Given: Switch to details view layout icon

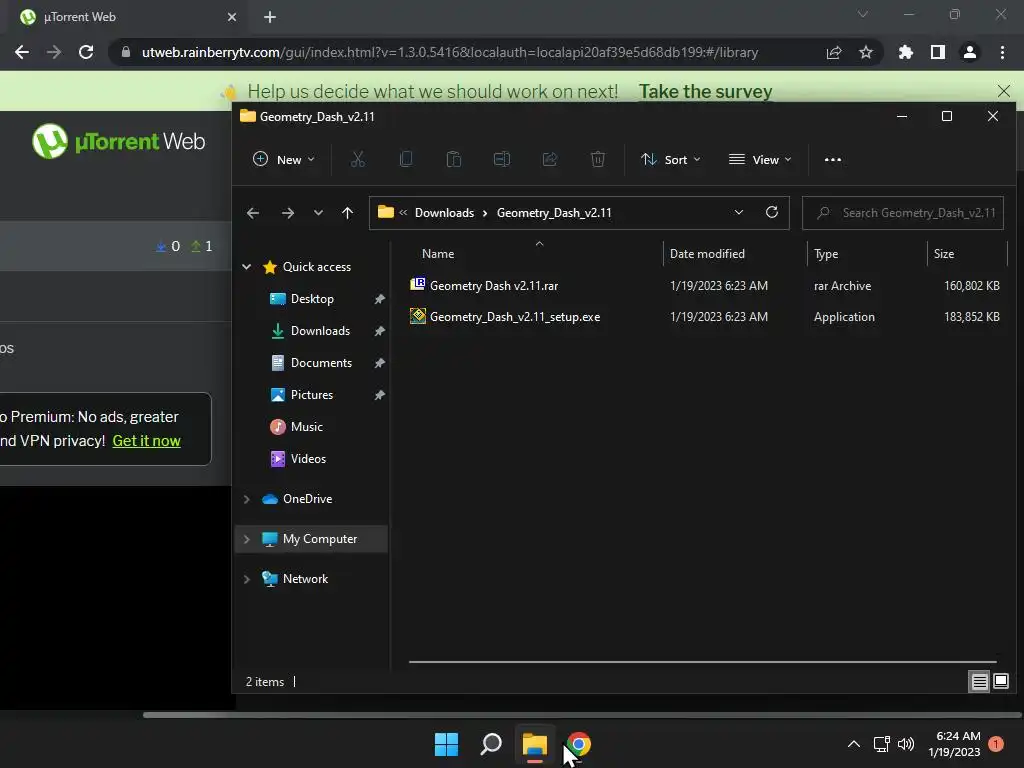Looking at the screenshot, I should (980, 682).
